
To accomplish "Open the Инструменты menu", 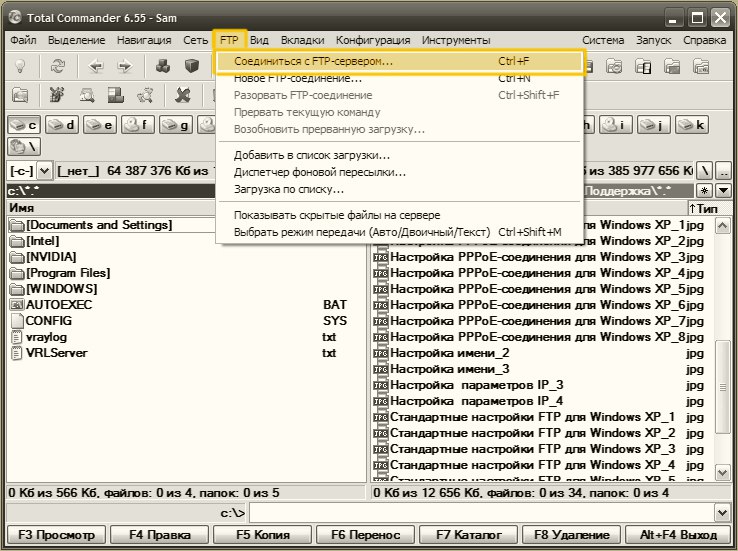I will pos(456,40).
